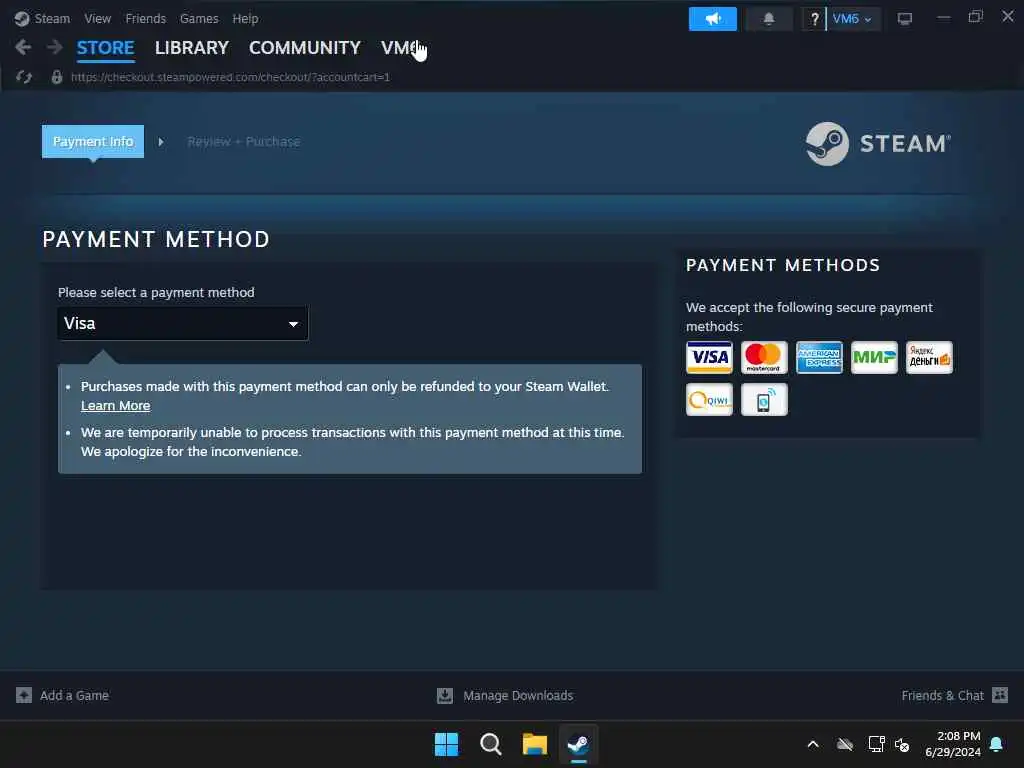Click the 'temporarily unable to process' notice

click(353, 442)
